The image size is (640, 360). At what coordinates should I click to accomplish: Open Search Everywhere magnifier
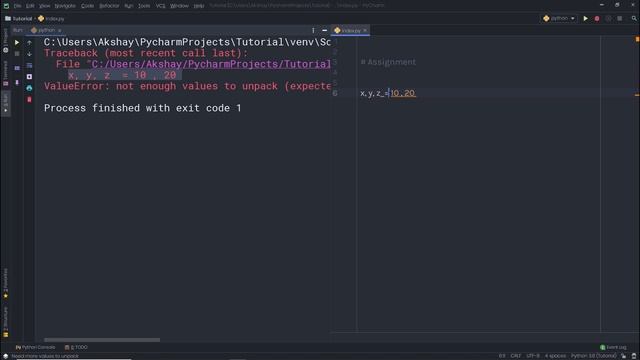click(x=634, y=18)
